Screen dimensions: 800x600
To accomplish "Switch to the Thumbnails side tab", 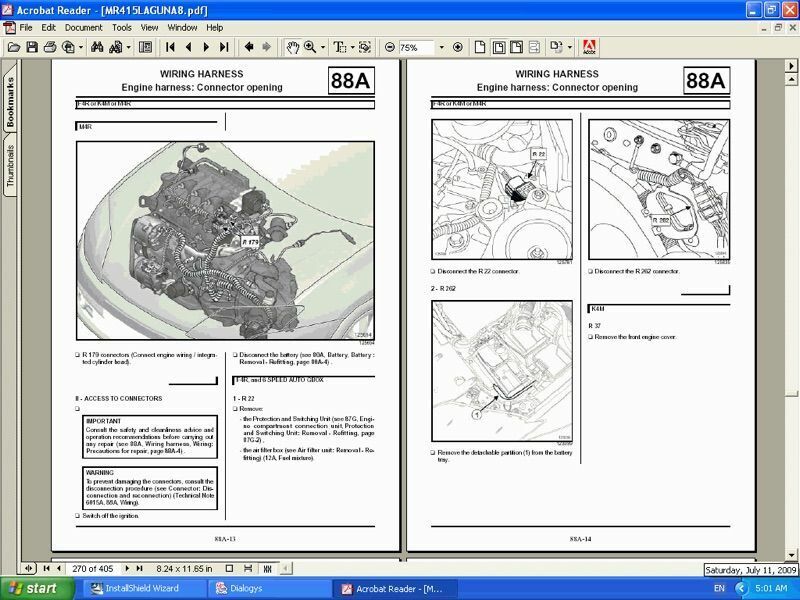I will point(10,166).
